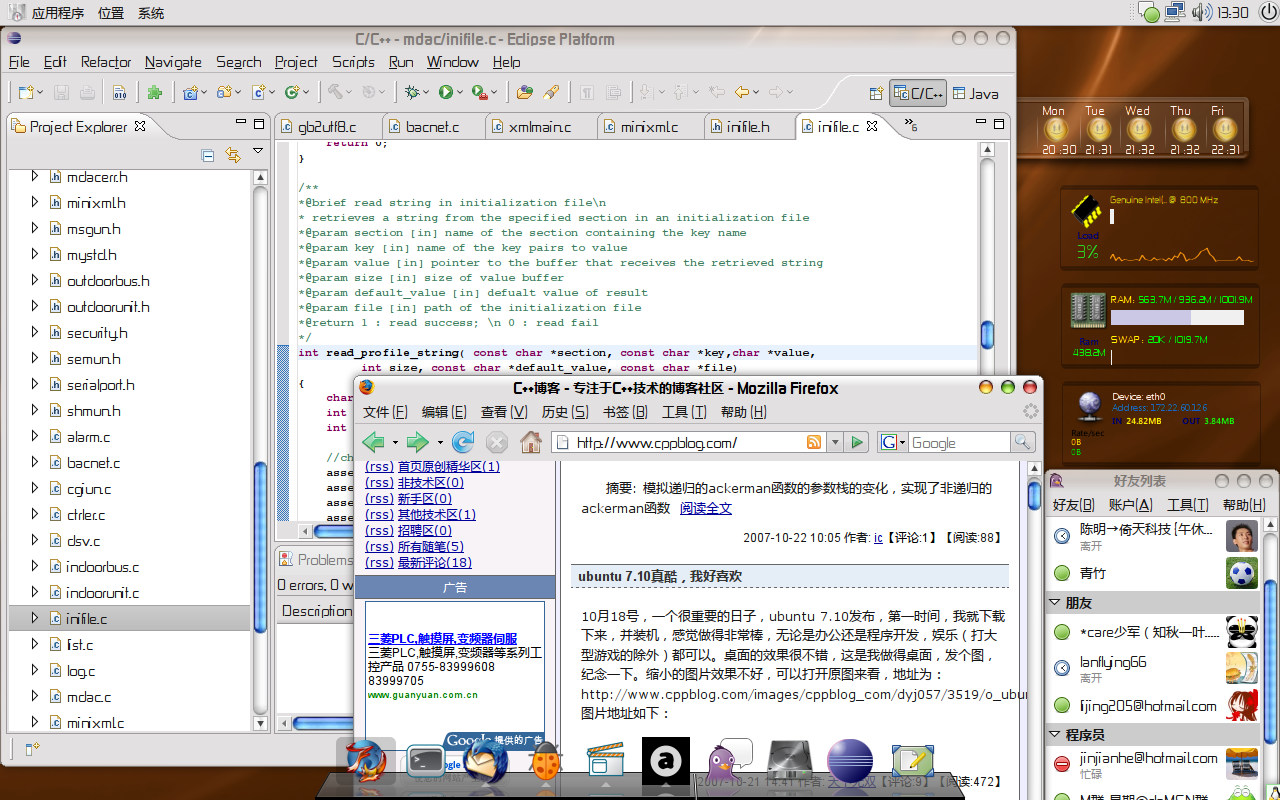Launch the terminal icon in the dock
This screenshot has width=1280, height=800.
[424, 762]
